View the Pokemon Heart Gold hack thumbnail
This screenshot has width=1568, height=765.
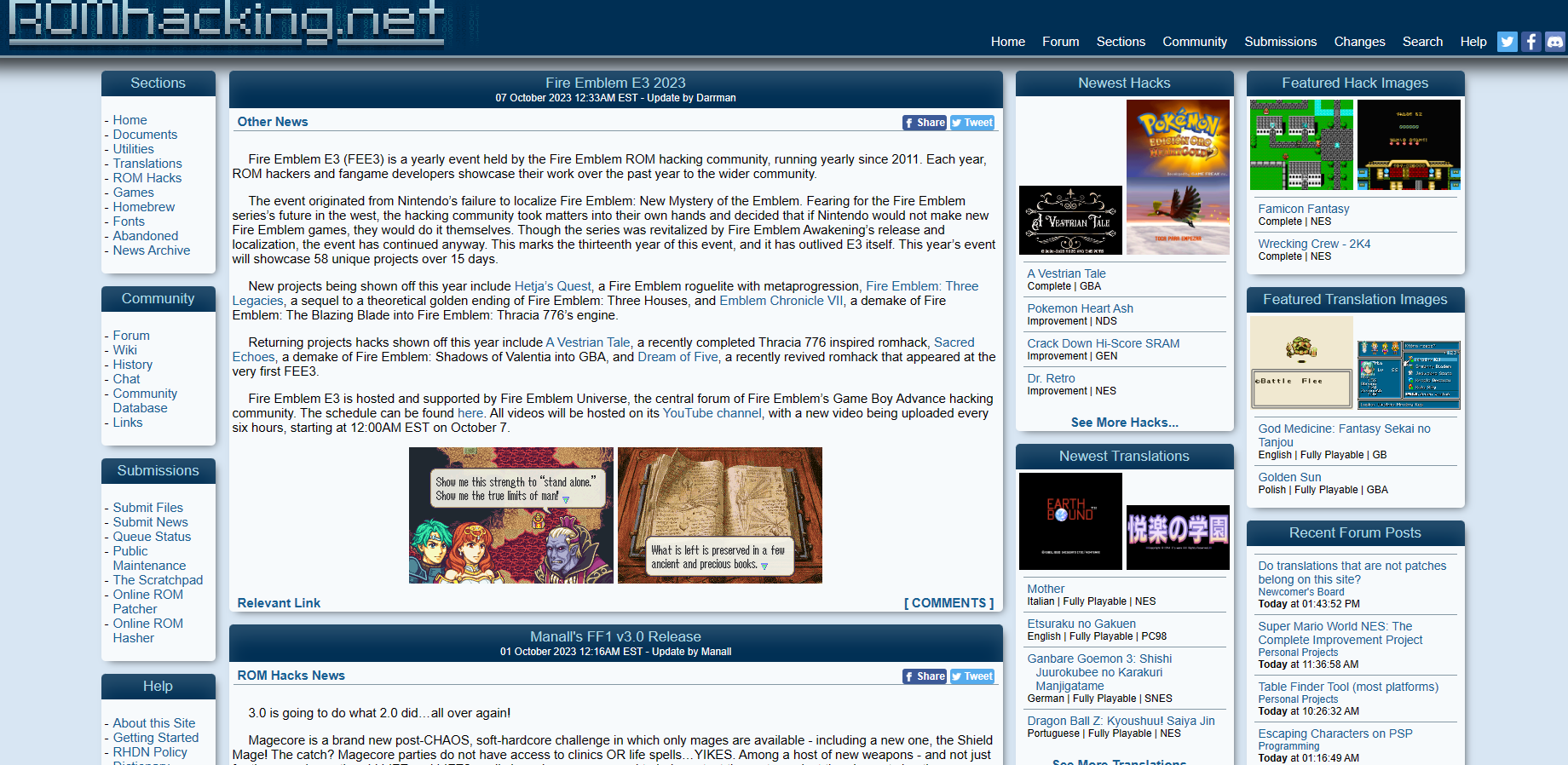click(x=1178, y=177)
